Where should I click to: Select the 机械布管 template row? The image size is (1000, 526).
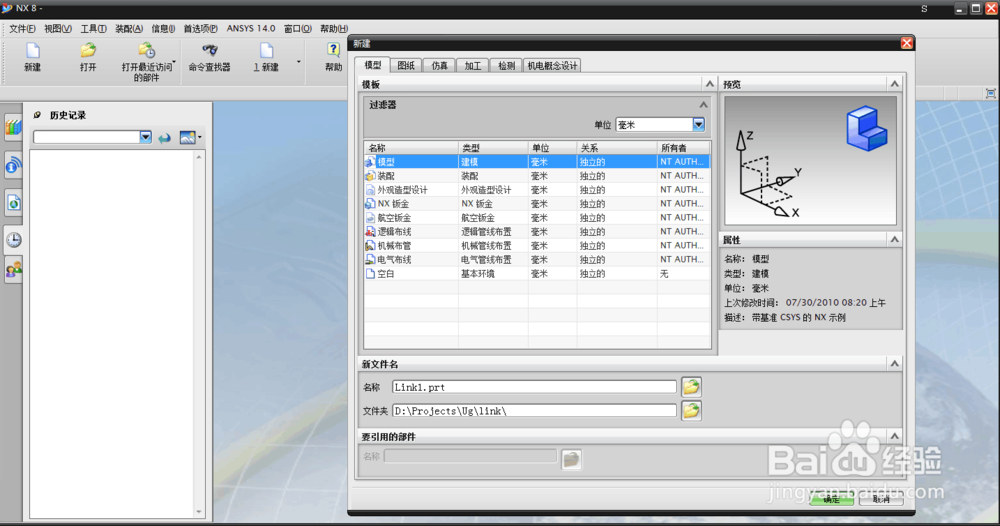[x=536, y=246]
